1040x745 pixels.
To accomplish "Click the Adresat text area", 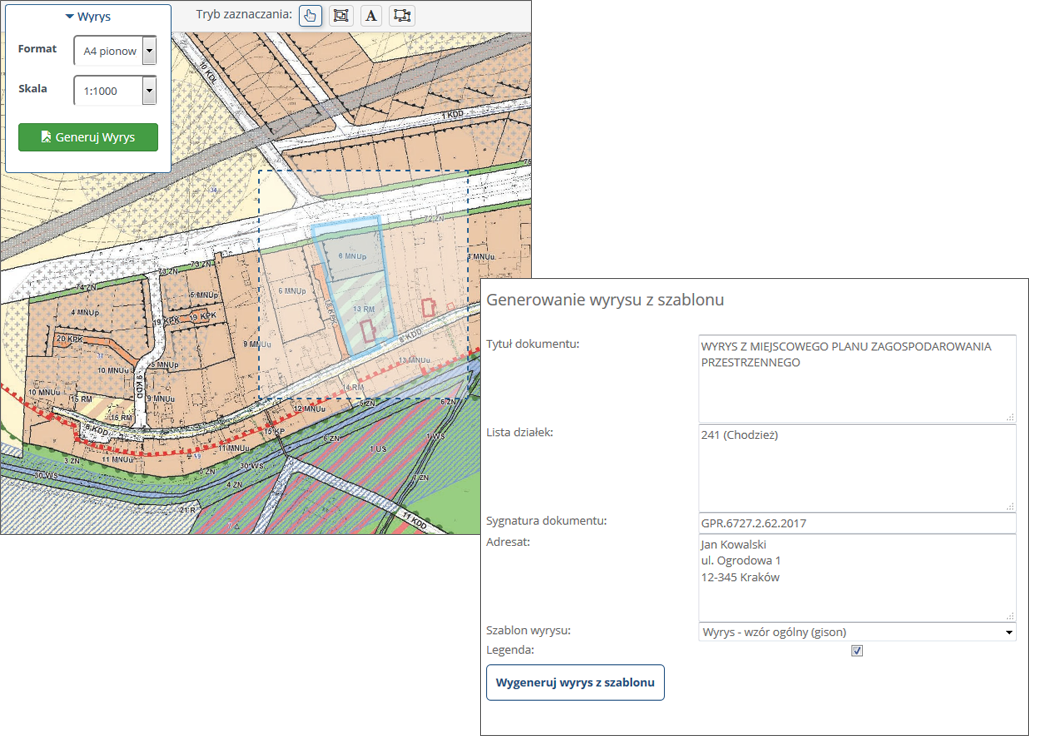I will coord(857,578).
